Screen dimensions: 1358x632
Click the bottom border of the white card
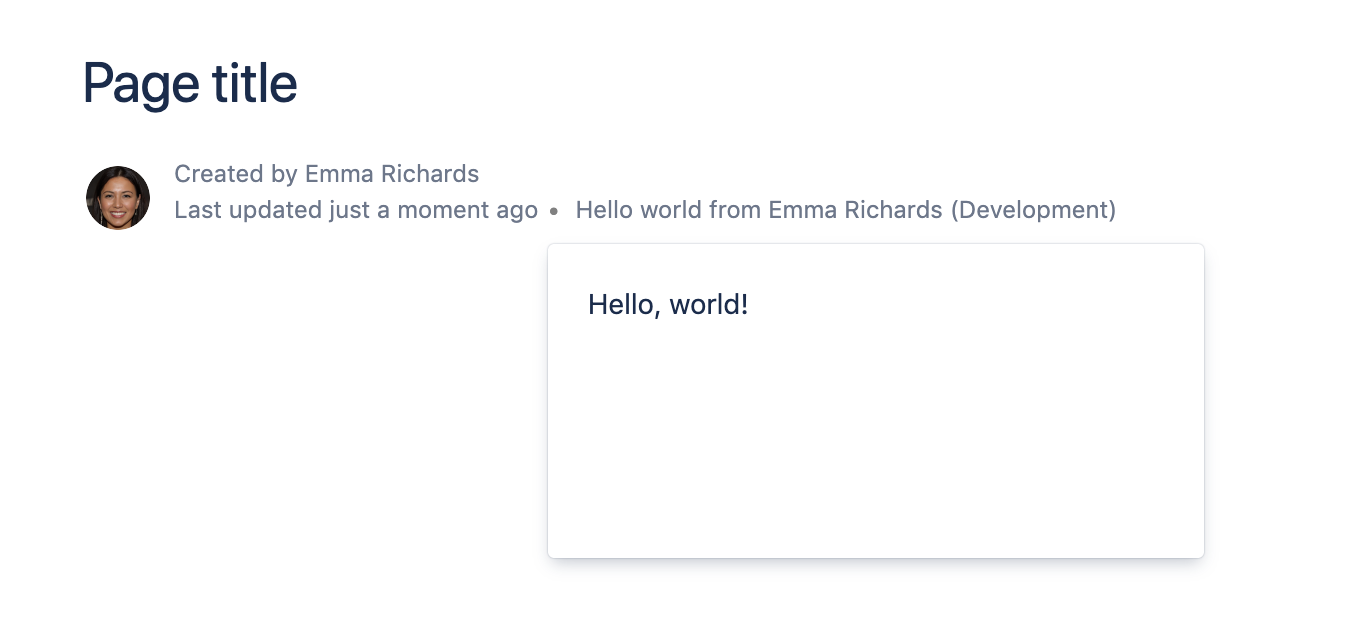876,557
